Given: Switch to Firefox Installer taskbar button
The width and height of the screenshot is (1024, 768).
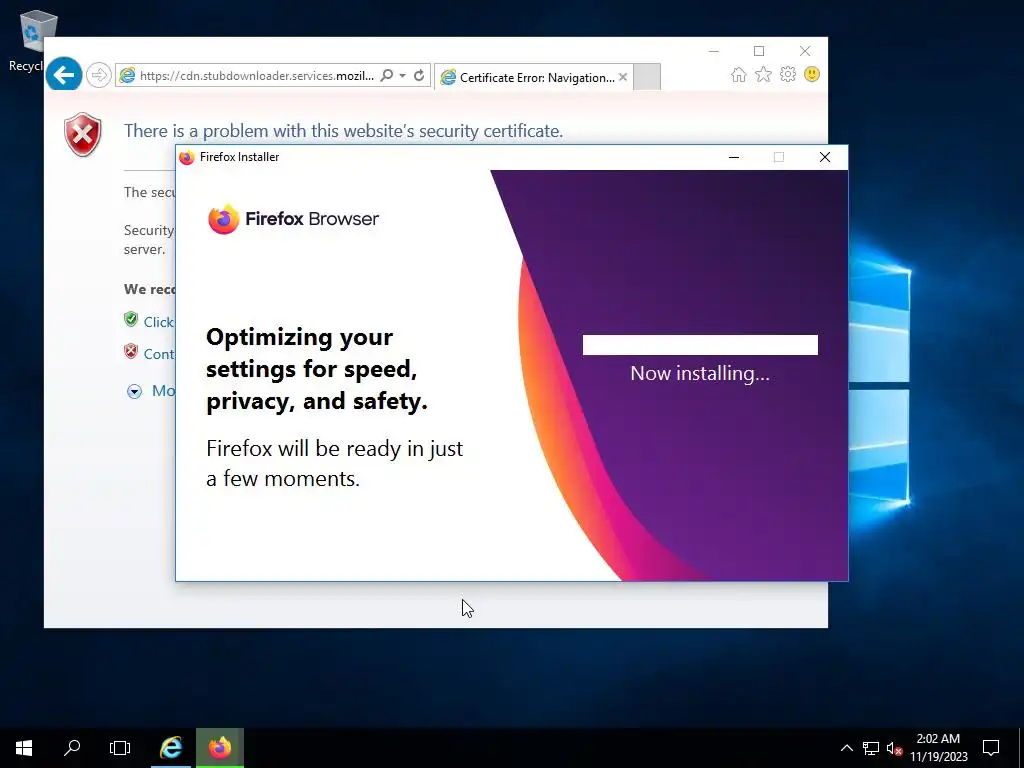Looking at the screenshot, I should [220, 748].
